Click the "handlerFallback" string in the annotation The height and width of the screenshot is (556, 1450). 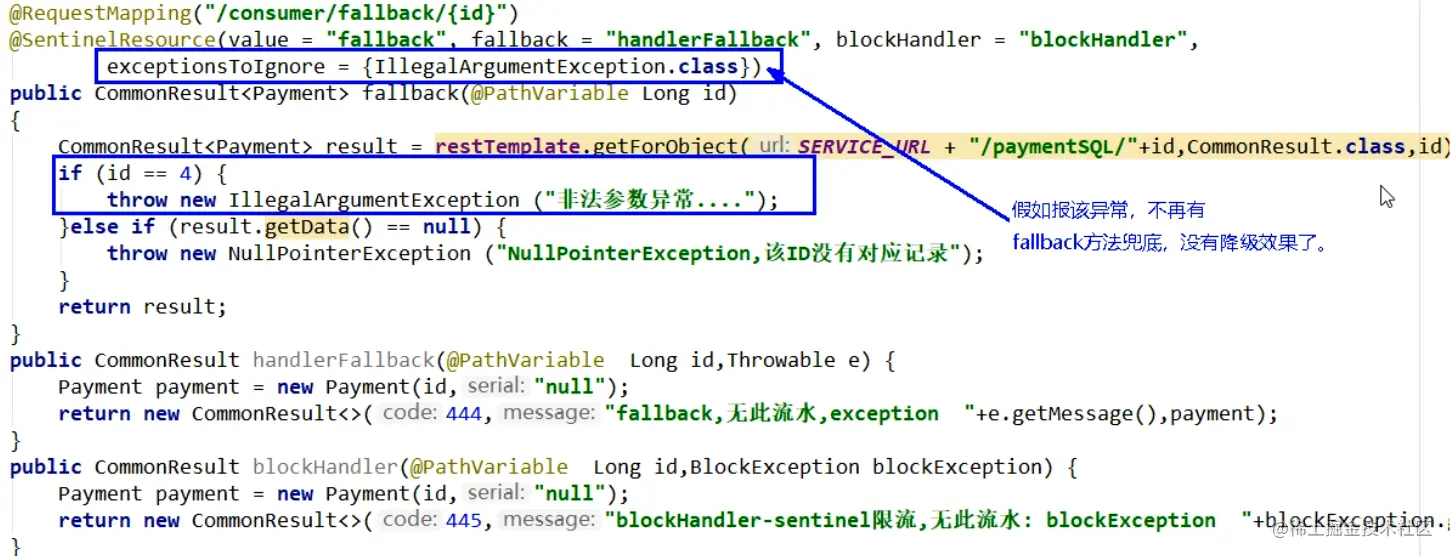pyautogui.click(x=708, y=40)
